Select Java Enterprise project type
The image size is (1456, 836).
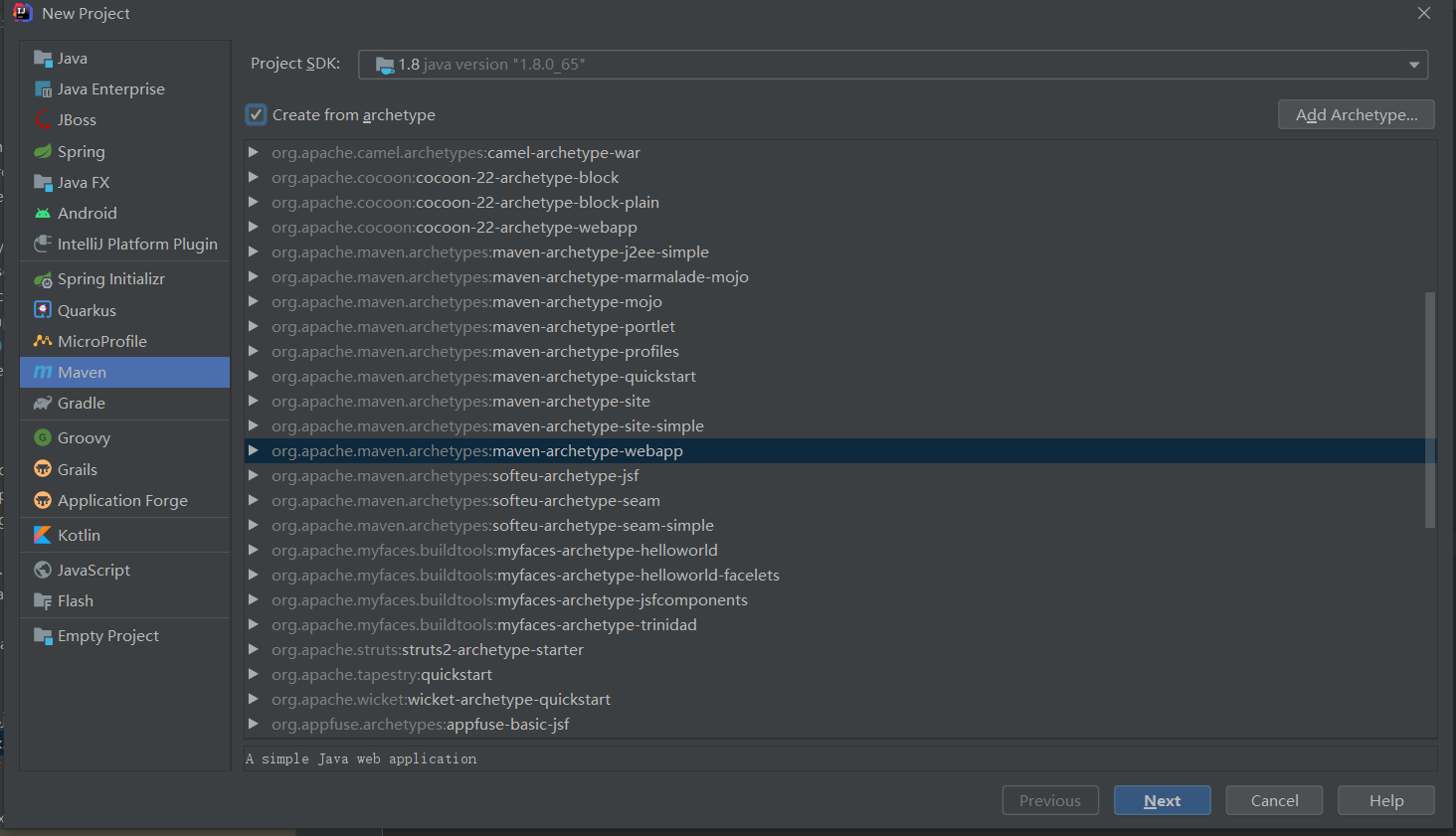(125, 89)
